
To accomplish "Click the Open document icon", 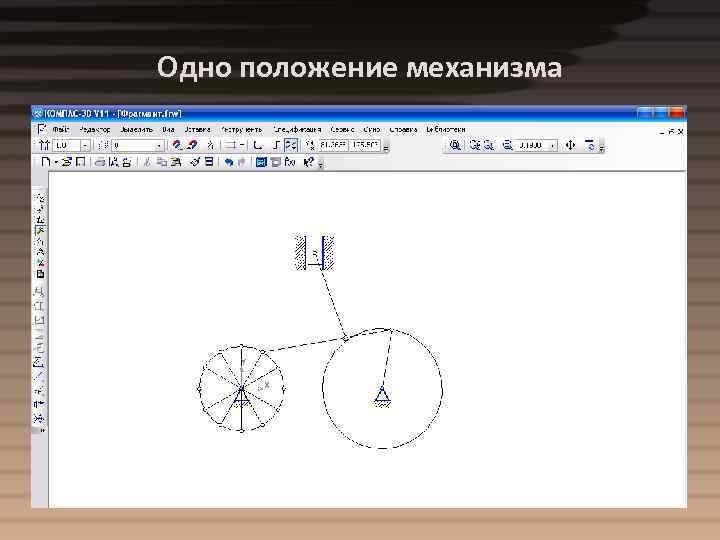I will [67, 162].
